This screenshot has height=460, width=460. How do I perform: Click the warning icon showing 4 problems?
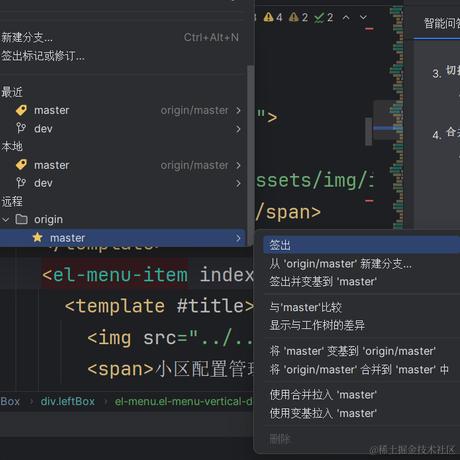pyautogui.click(x=268, y=17)
